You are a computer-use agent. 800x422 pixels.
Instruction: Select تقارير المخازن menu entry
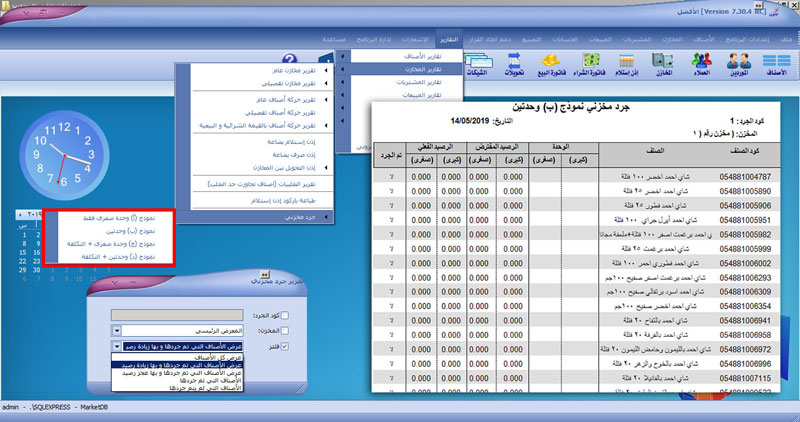(399, 69)
